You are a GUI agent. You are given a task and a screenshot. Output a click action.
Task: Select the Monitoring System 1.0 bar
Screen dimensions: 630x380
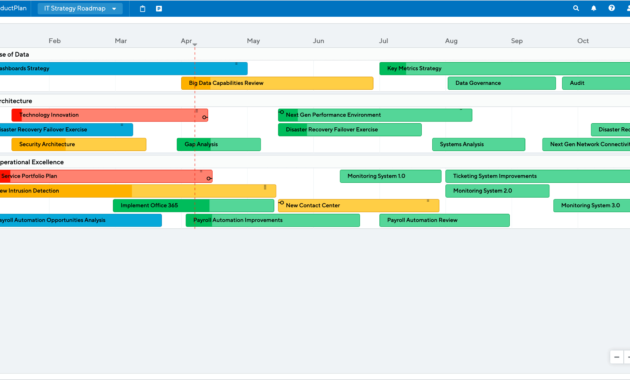pos(391,176)
